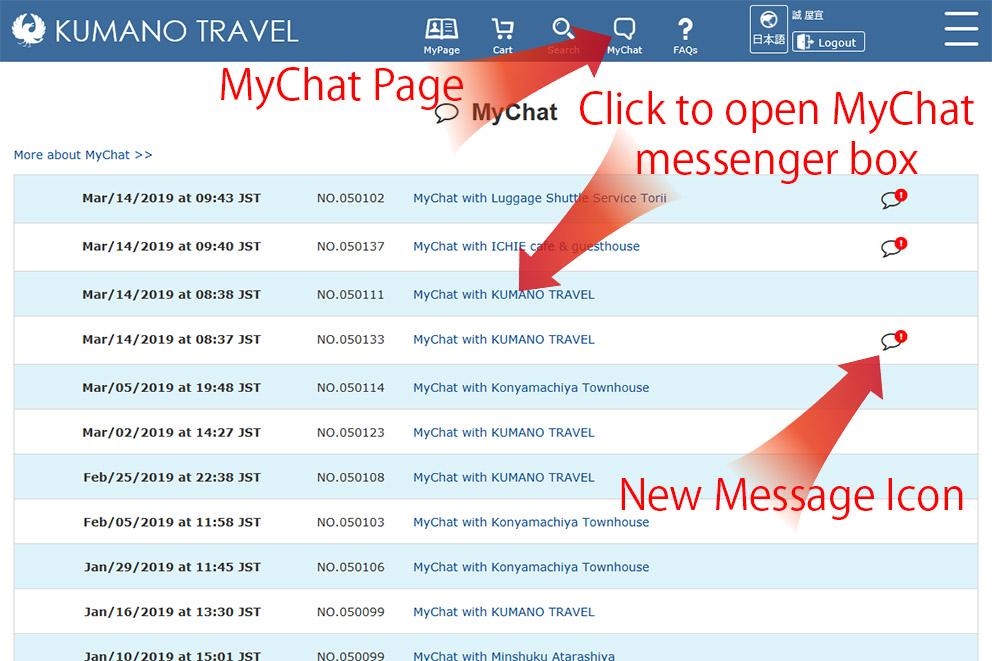Click chat number NO.050108
The height and width of the screenshot is (661, 992).
(350, 478)
